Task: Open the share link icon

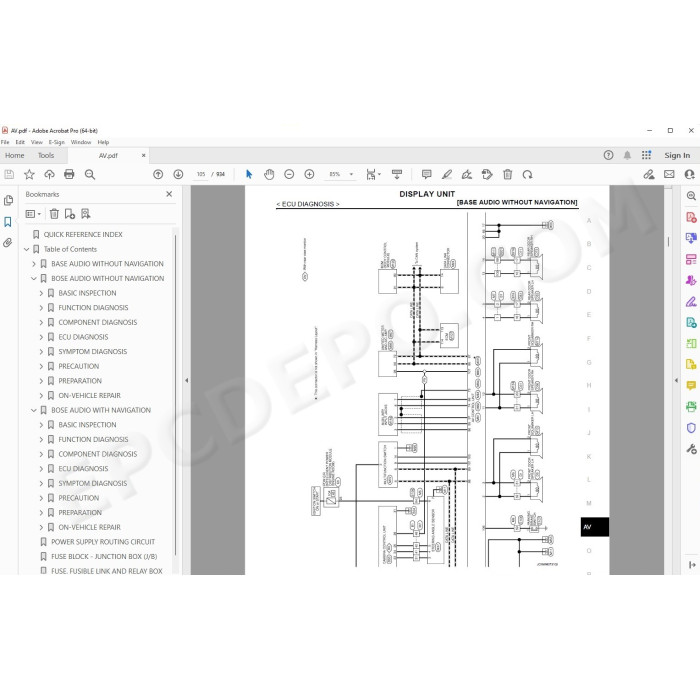Action: point(649,175)
